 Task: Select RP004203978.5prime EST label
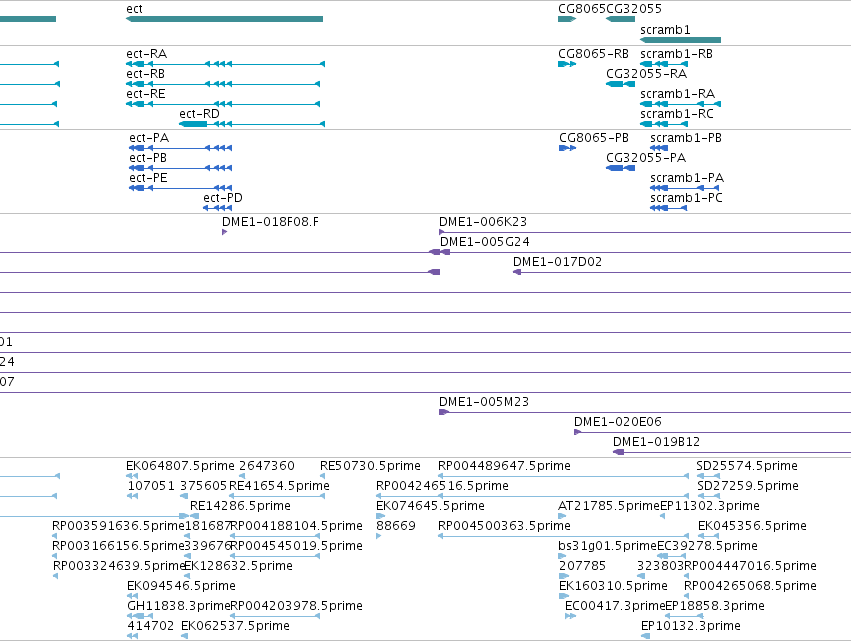296,607
